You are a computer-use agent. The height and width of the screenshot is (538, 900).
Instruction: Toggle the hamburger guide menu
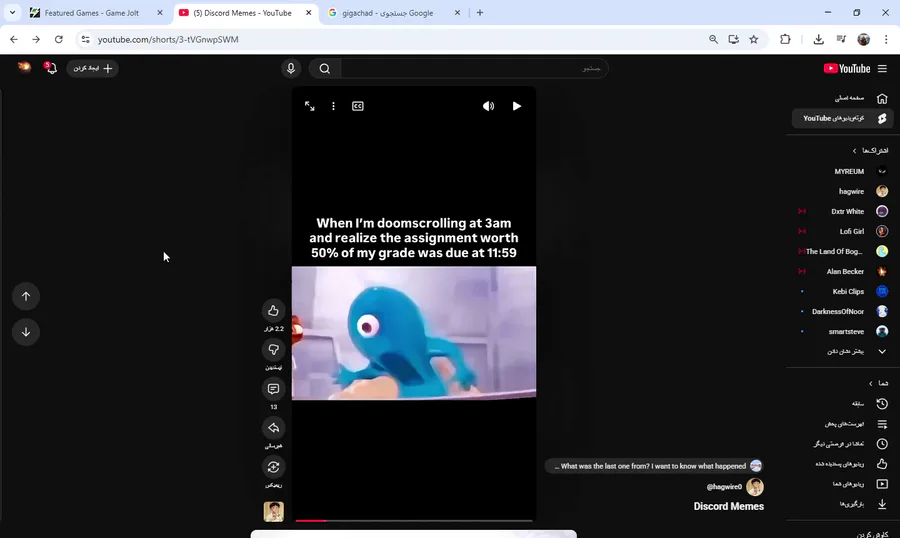pos(882,68)
